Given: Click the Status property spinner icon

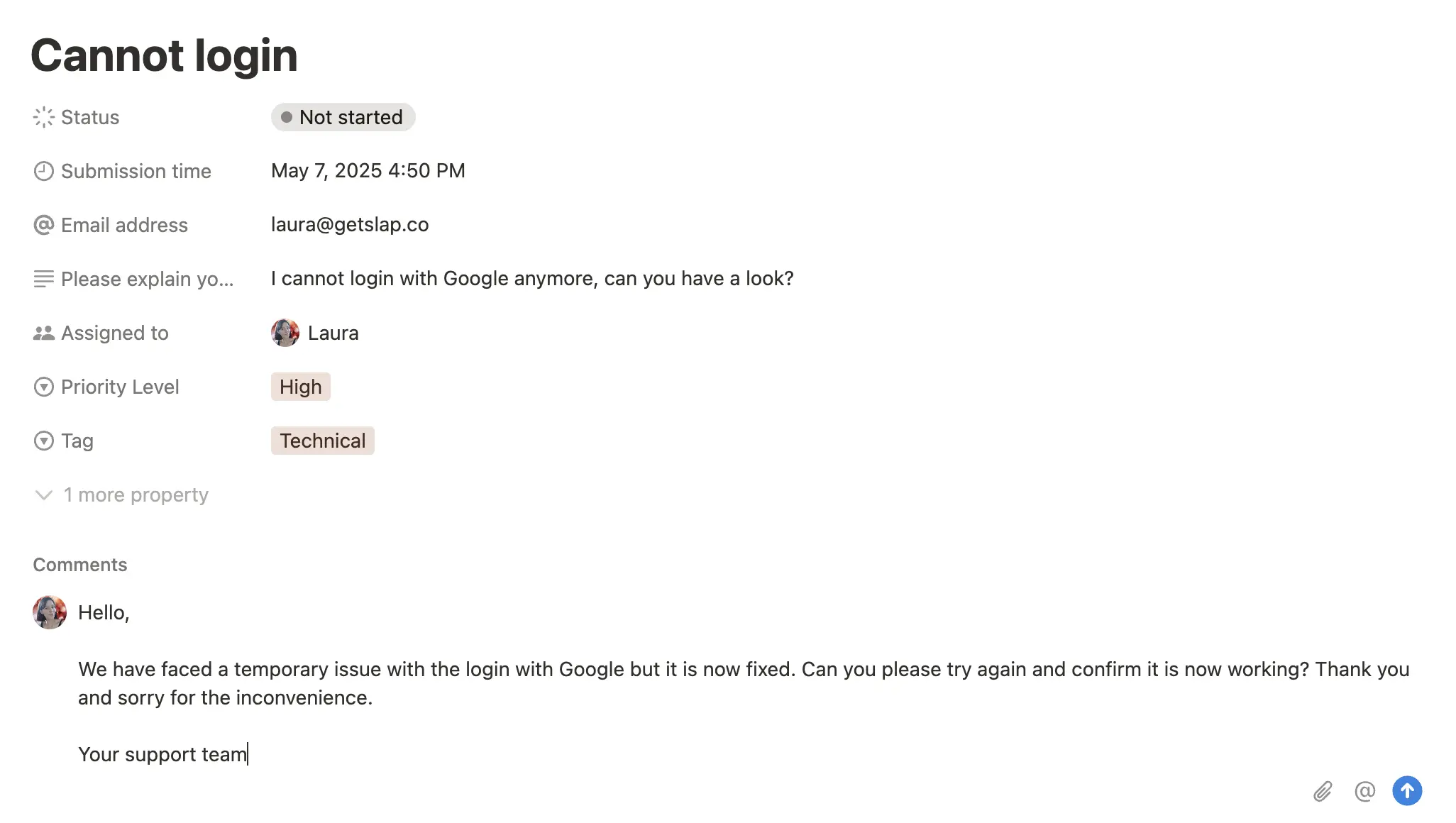Looking at the screenshot, I should [44, 117].
